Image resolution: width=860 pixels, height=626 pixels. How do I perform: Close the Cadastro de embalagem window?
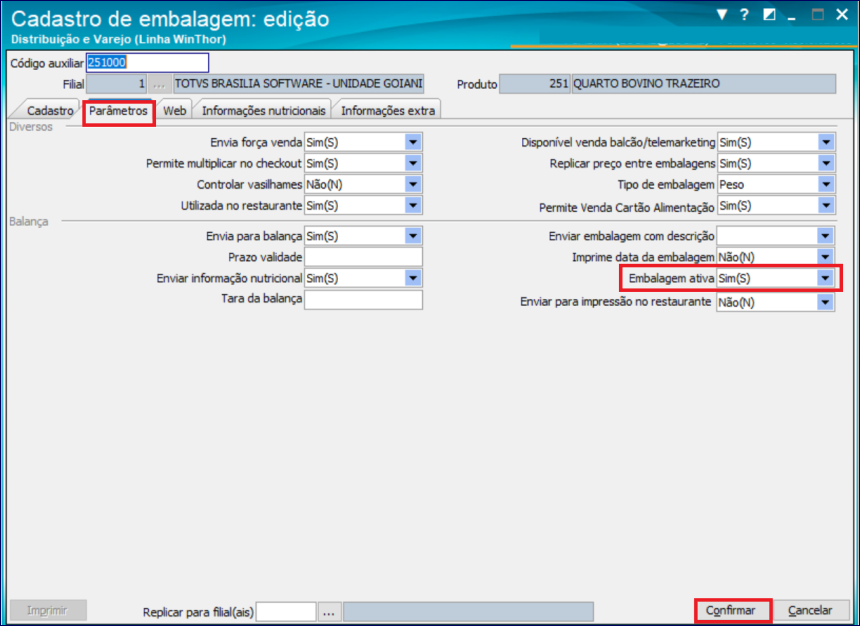point(842,14)
